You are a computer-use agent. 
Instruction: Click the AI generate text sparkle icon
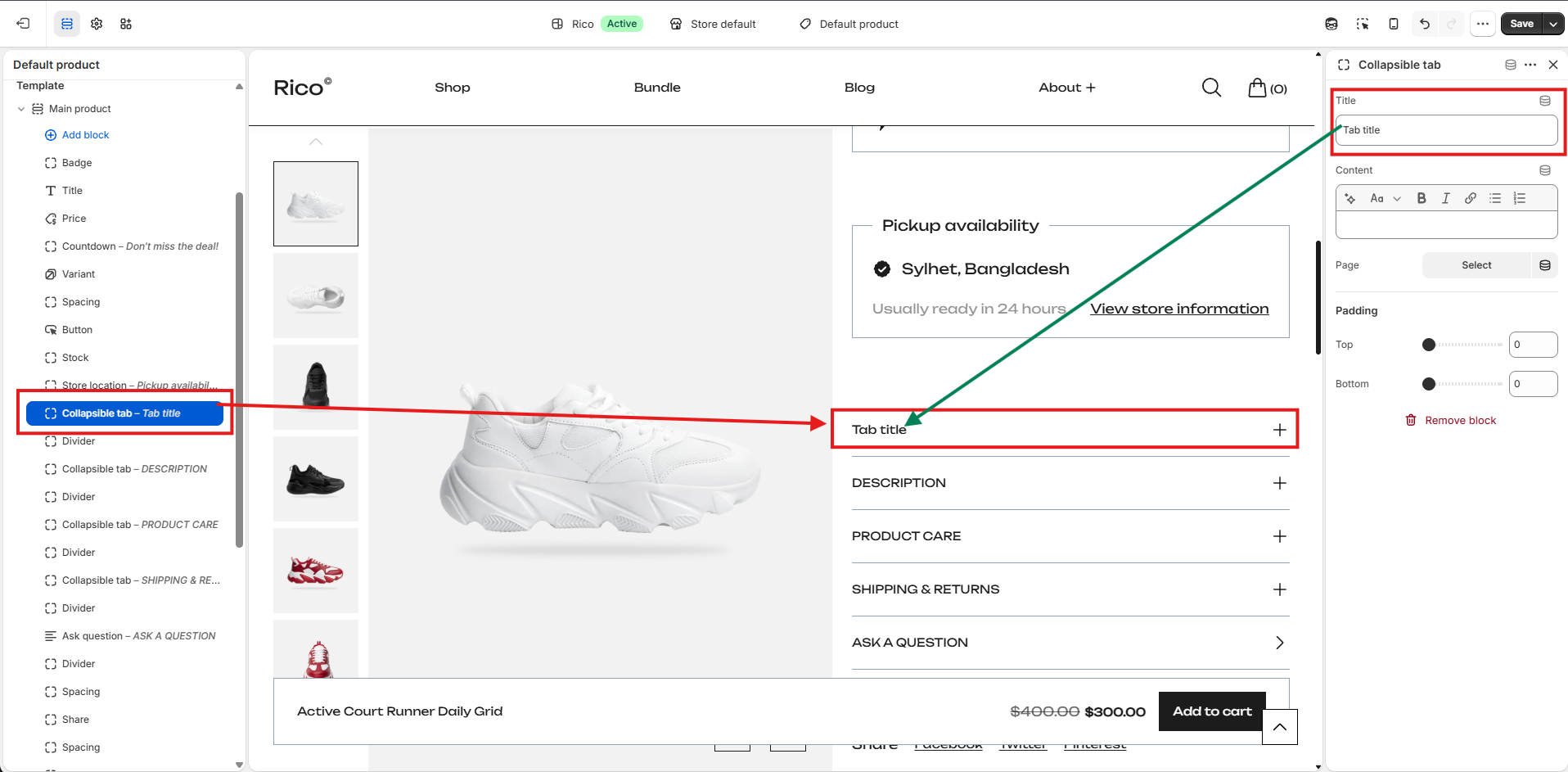coord(1350,198)
